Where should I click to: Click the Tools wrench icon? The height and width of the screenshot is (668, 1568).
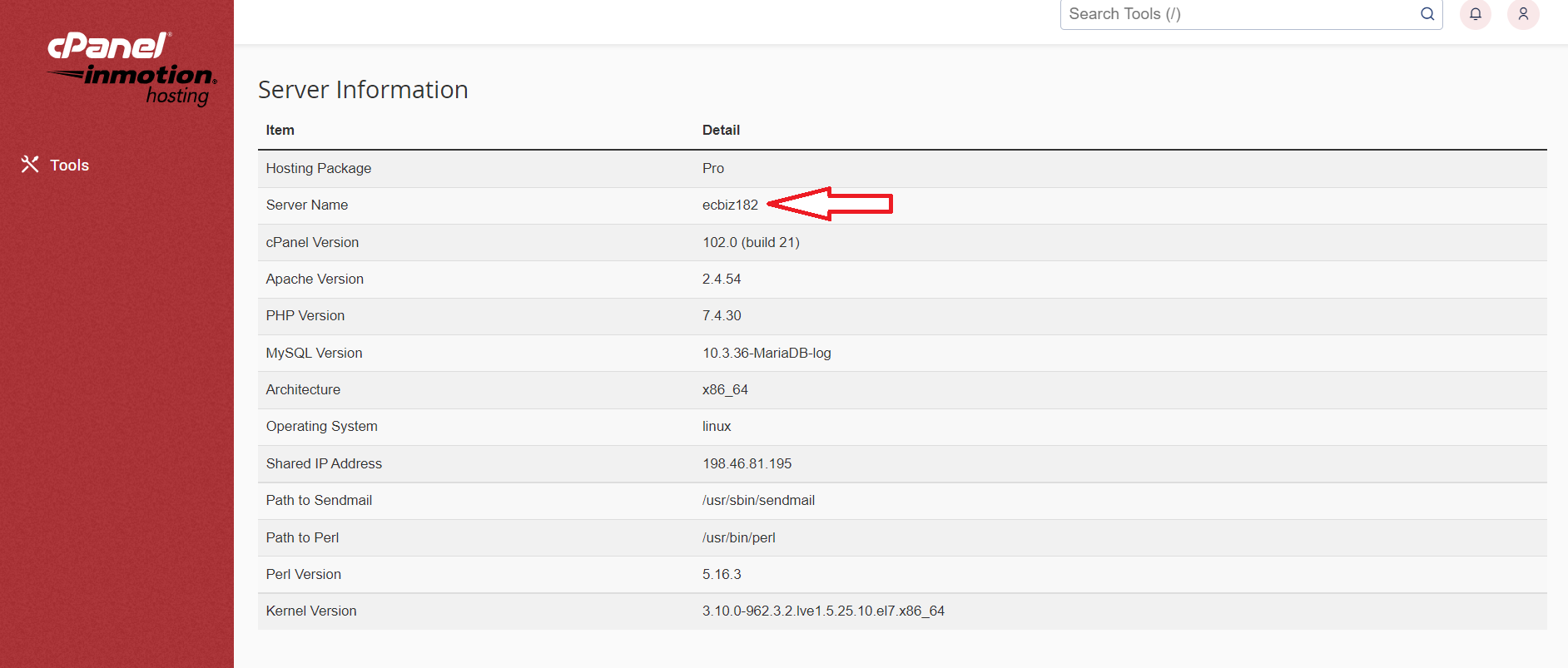pos(30,165)
